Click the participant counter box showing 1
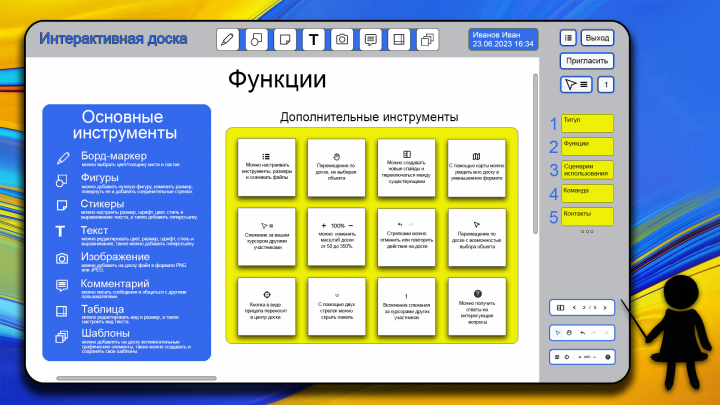Viewport: 720px width, 405px height. 606,84
